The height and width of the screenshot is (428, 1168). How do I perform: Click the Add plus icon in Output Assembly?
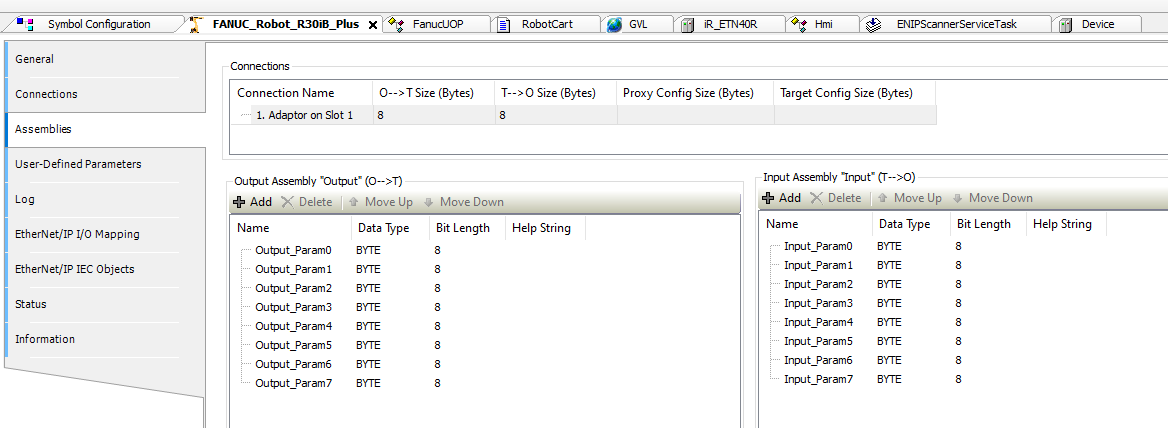click(239, 202)
